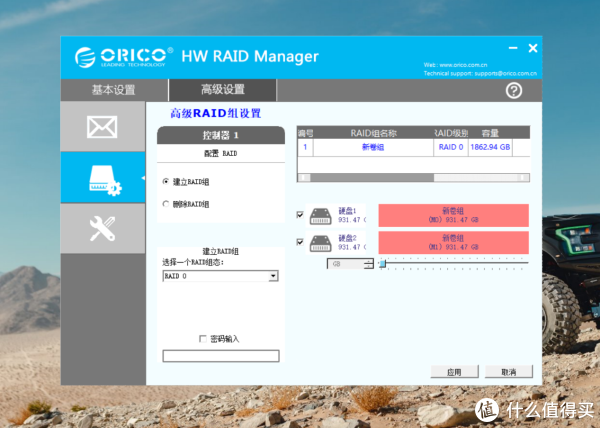600x428 pixels.
Task: Click the RAID capacity slider handle
Action: pyautogui.click(x=382, y=264)
